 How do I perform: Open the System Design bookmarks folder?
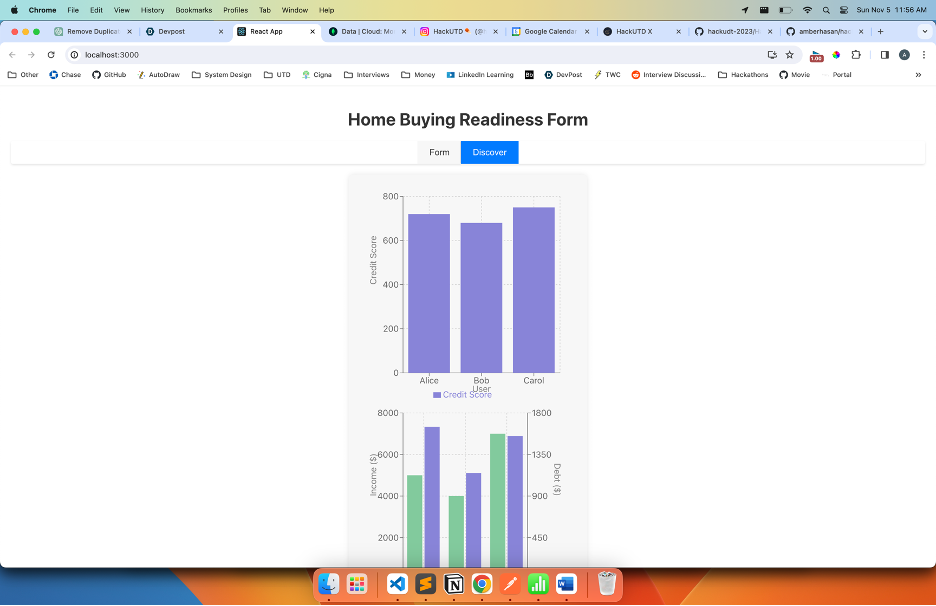point(221,75)
